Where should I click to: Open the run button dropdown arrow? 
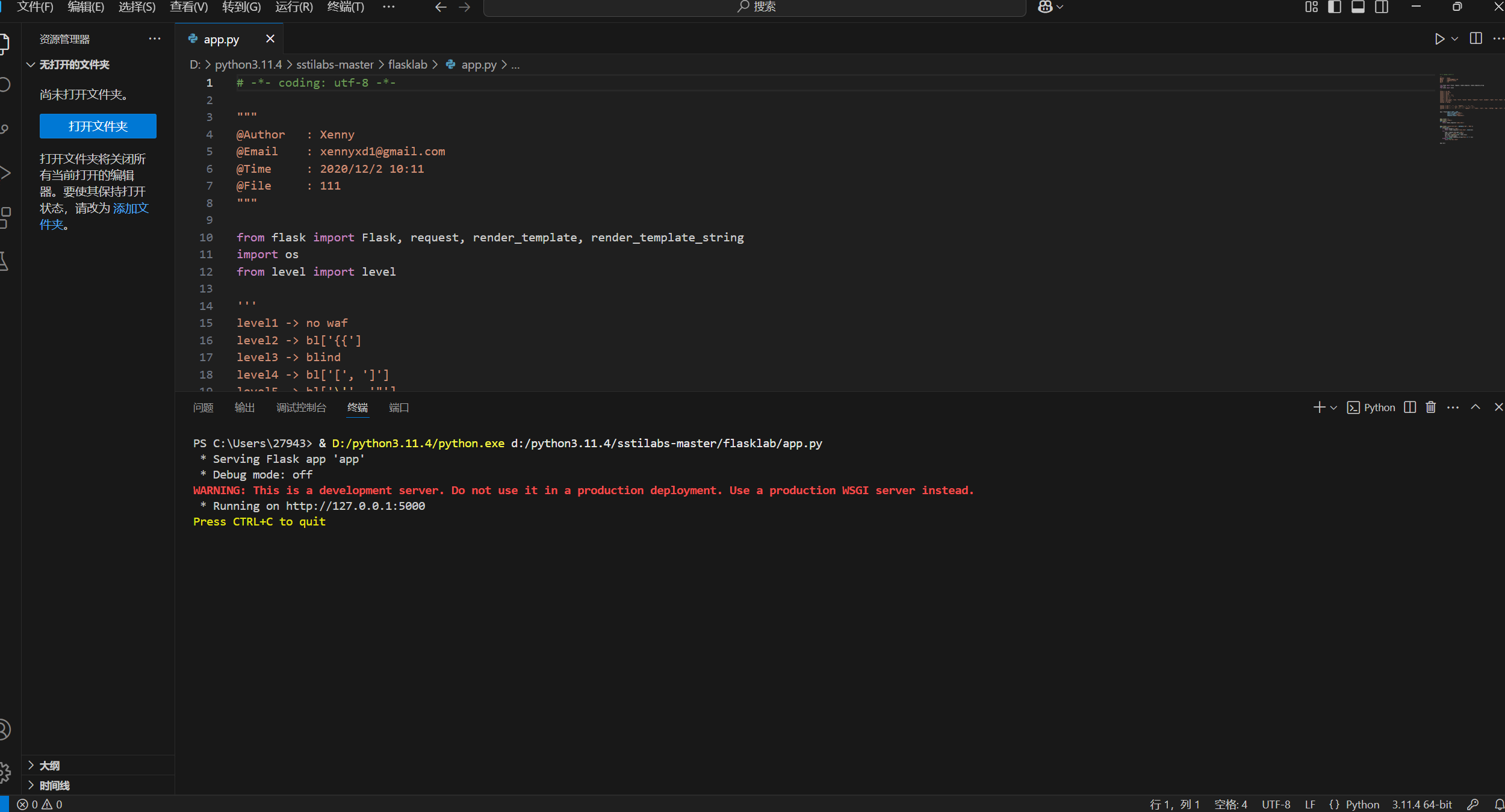(x=1455, y=39)
